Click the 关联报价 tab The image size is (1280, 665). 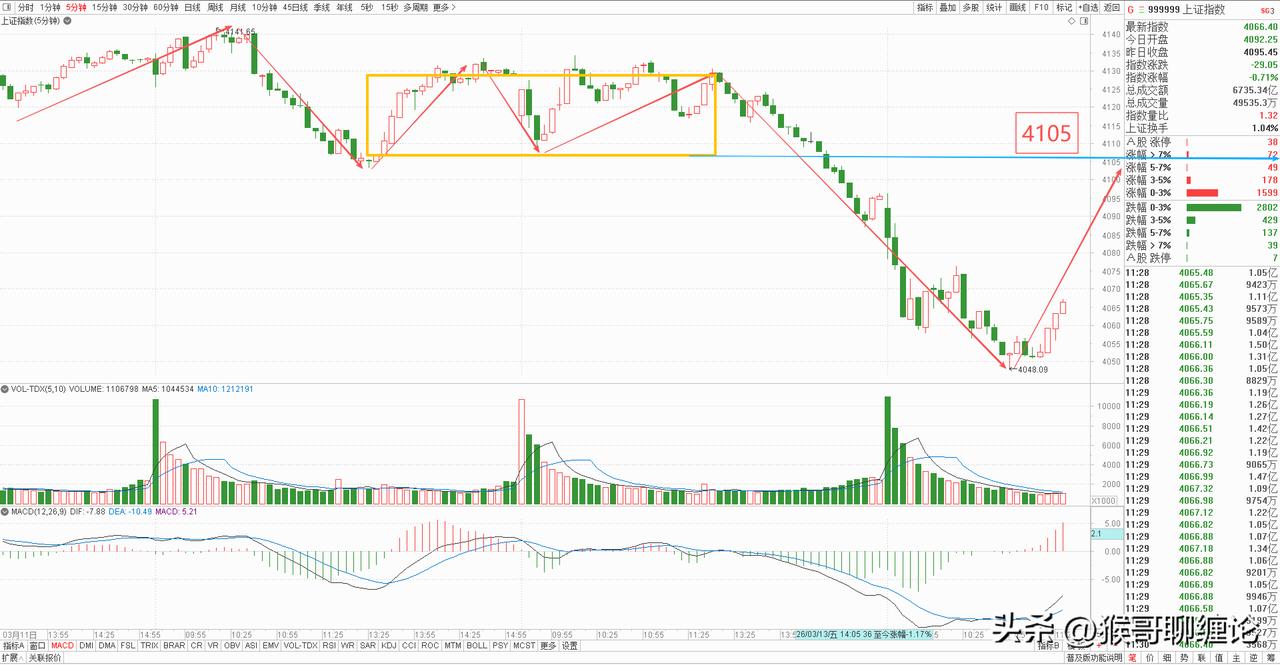point(45,658)
